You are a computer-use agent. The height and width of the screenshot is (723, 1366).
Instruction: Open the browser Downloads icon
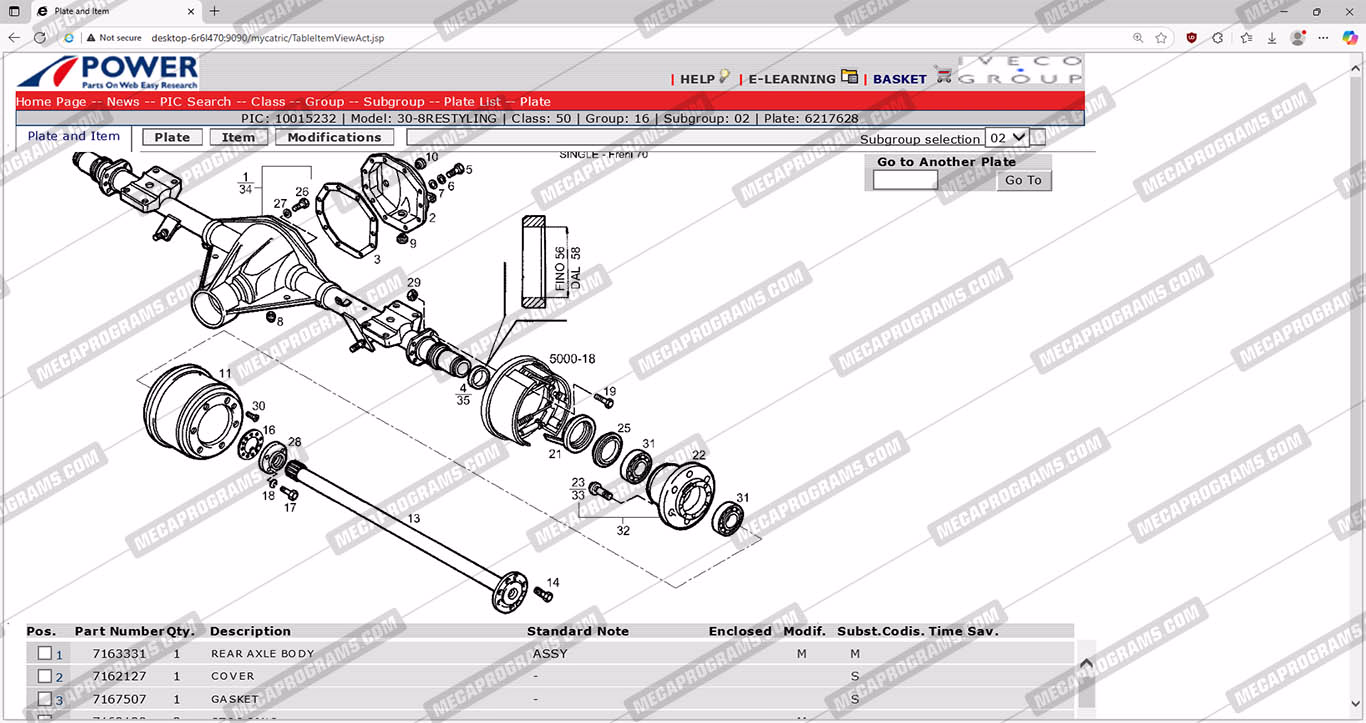[1272, 38]
